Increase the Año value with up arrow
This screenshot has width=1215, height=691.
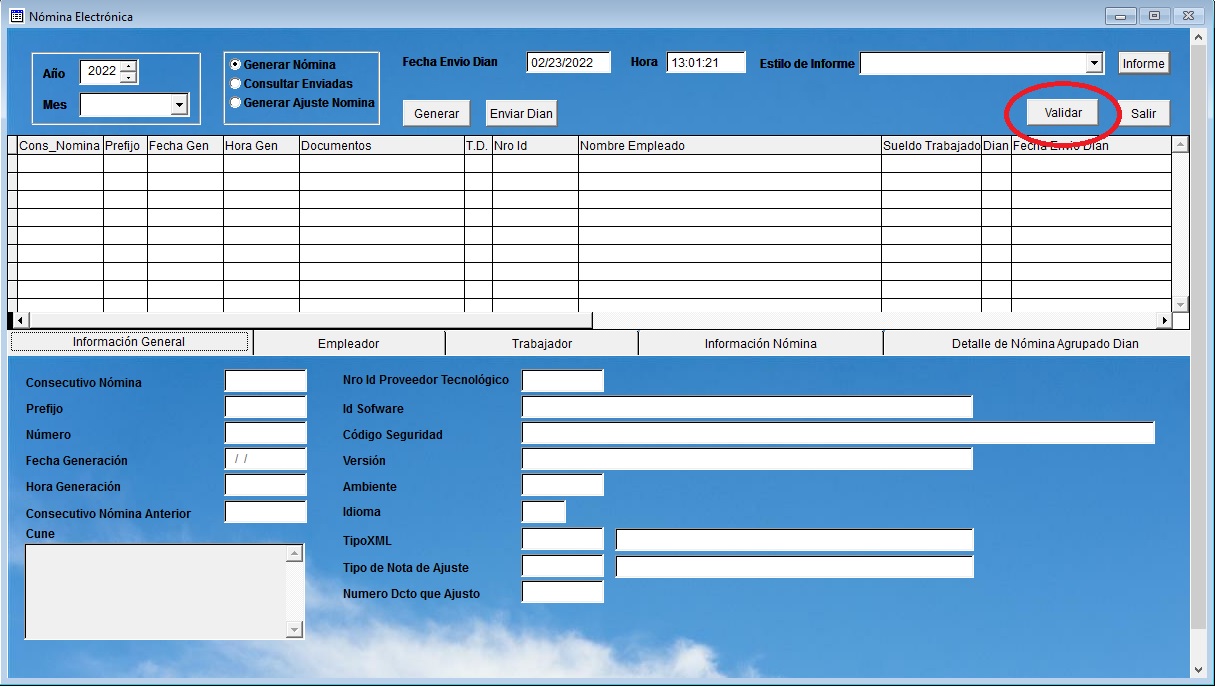coord(128,66)
